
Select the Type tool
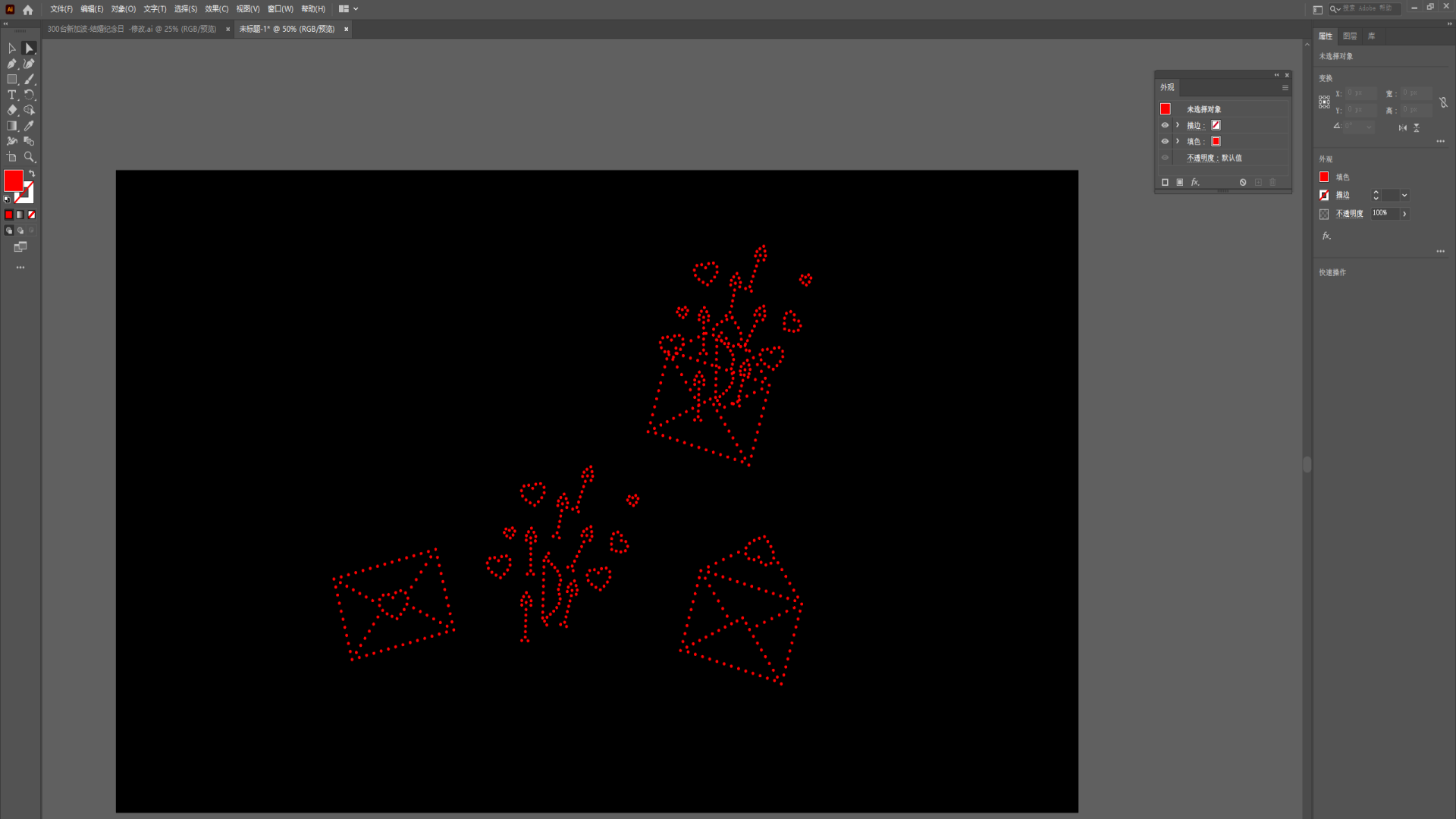(x=11, y=95)
